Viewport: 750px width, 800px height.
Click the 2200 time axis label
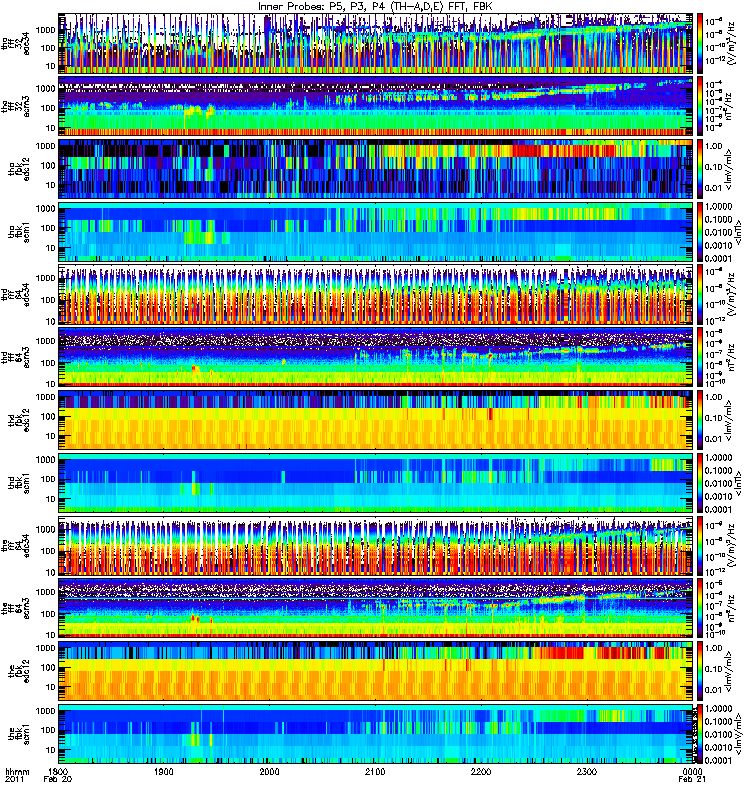pyautogui.click(x=481, y=772)
